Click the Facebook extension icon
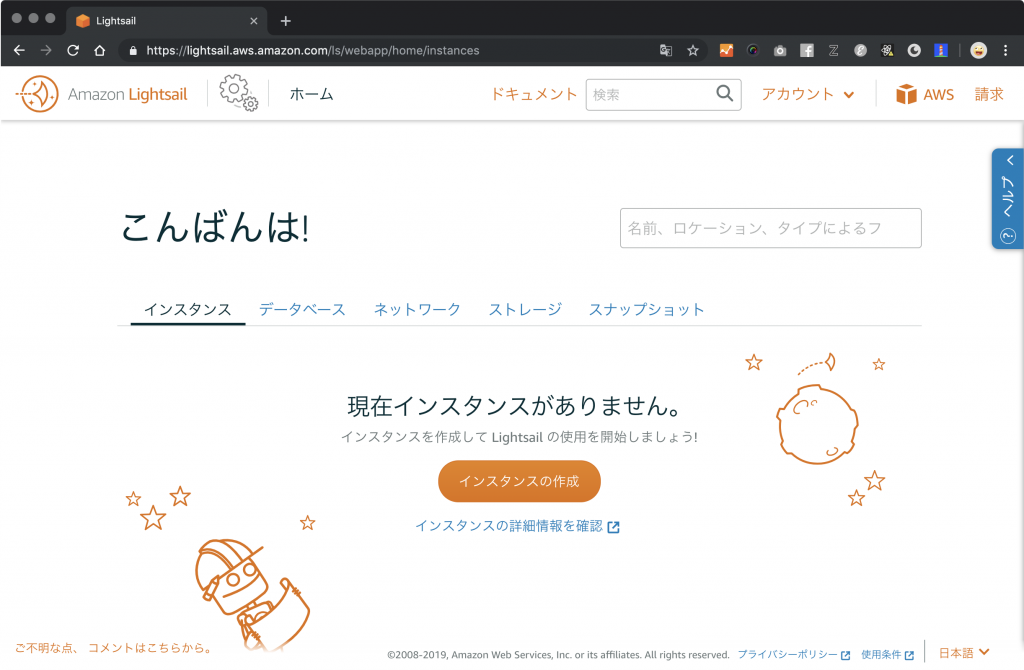Screen dimensions: 1024x670 tap(807, 50)
